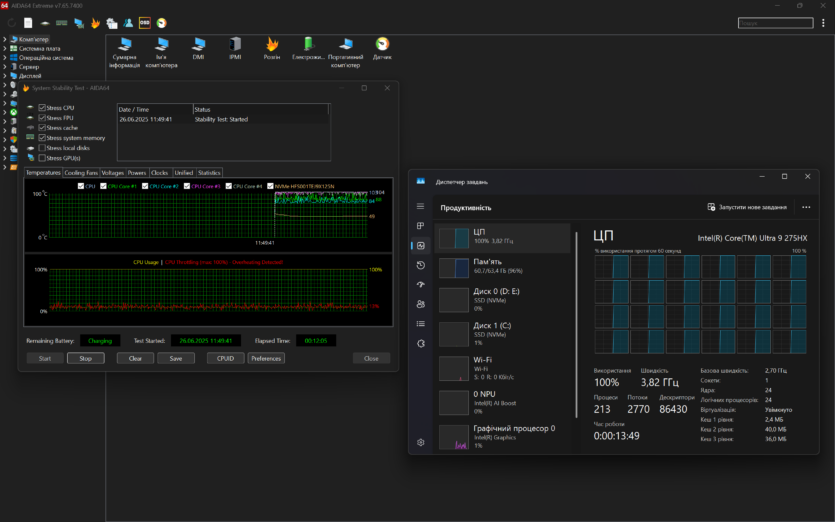
Task: Open the memory benchmark toolbar icon
Action: tap(62, 23)
